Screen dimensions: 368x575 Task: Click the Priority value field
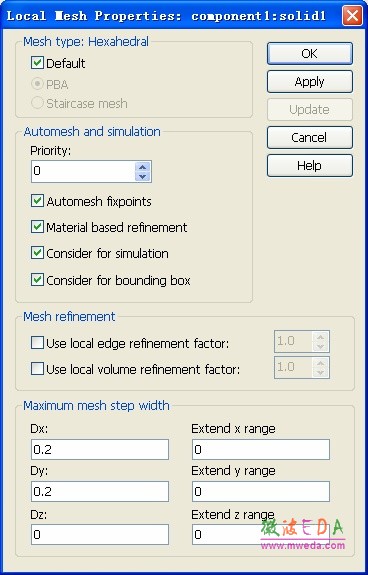83,171
